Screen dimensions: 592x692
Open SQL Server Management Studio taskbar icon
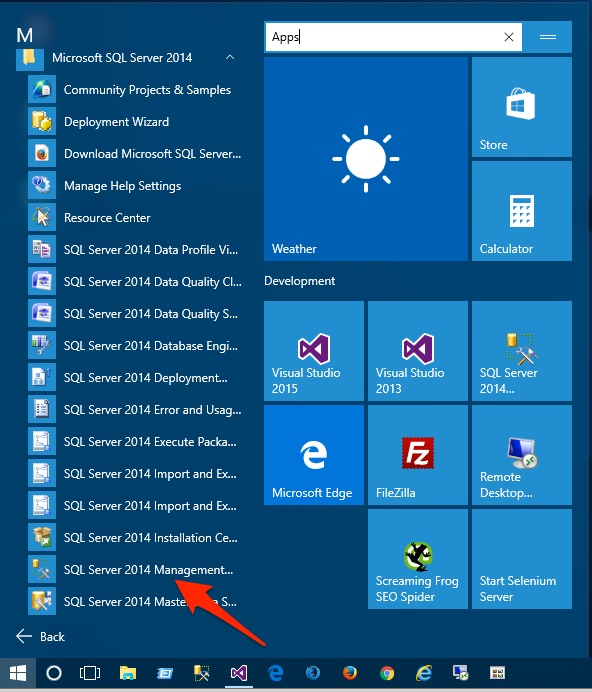coord(202,673)
